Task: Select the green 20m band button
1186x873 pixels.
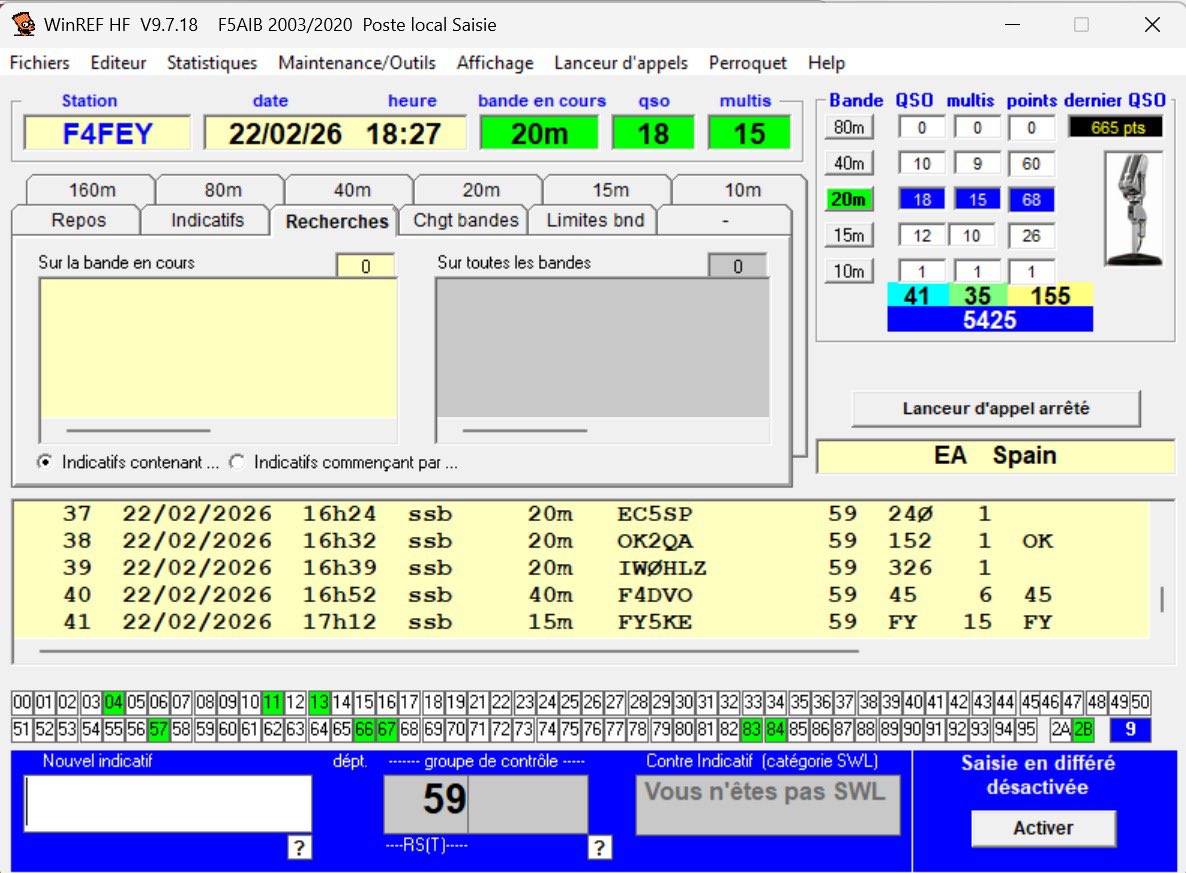Action: tap(849, 200)
